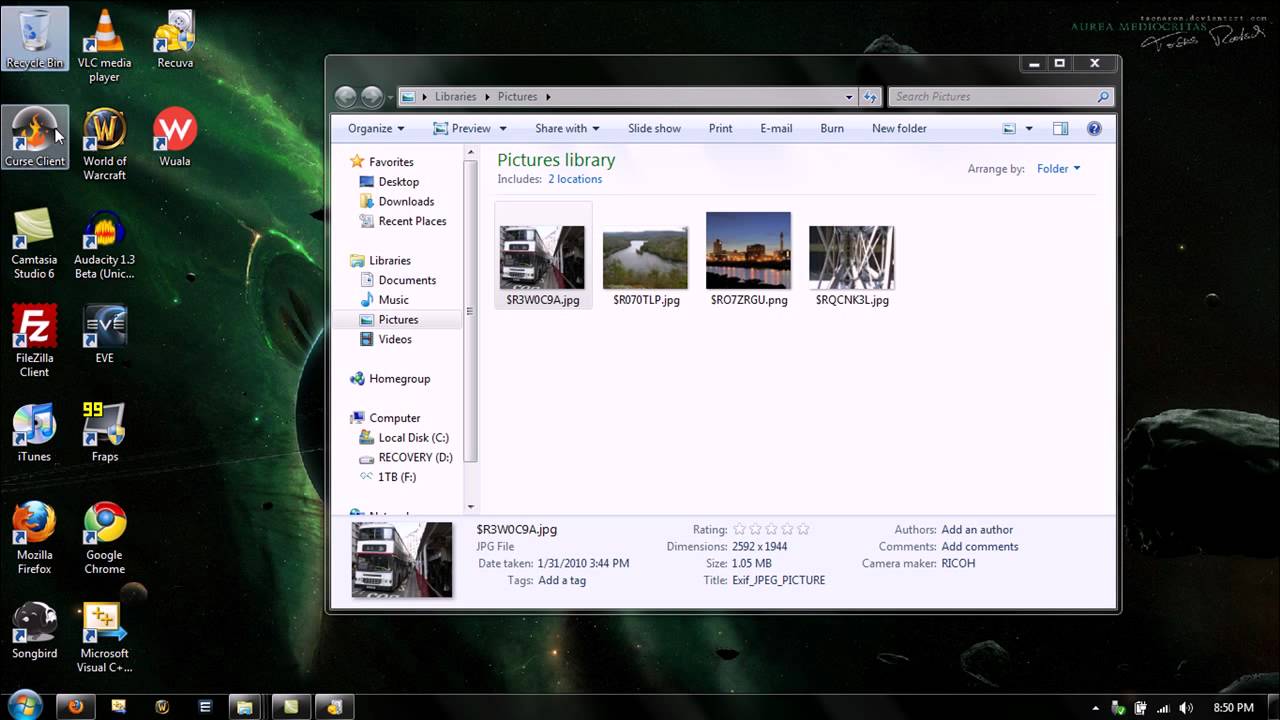Screen dimensions: 1280x720
Task: Click the Back arrow in Explorer
Action: tap(346, 97)
